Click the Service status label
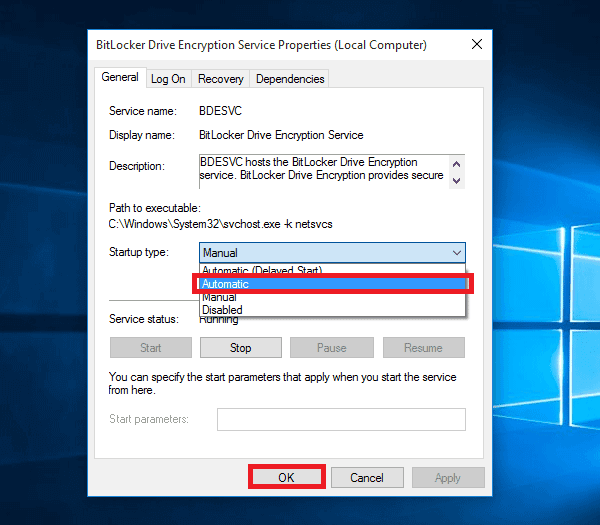Image resolution: width=600 pixels, height=525 pixels. coord(144,319)
